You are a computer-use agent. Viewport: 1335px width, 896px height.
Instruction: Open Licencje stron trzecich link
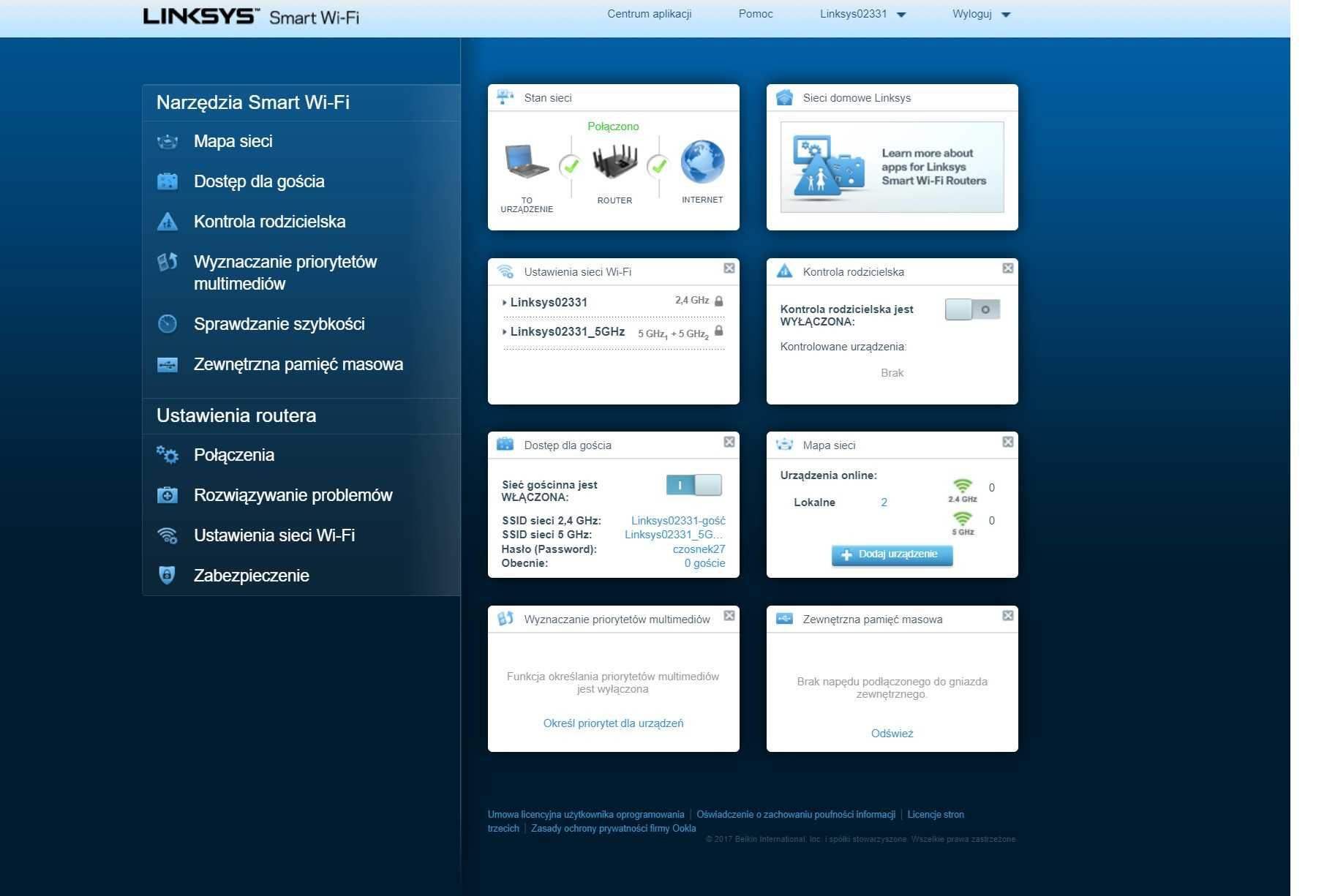[936, 815]
